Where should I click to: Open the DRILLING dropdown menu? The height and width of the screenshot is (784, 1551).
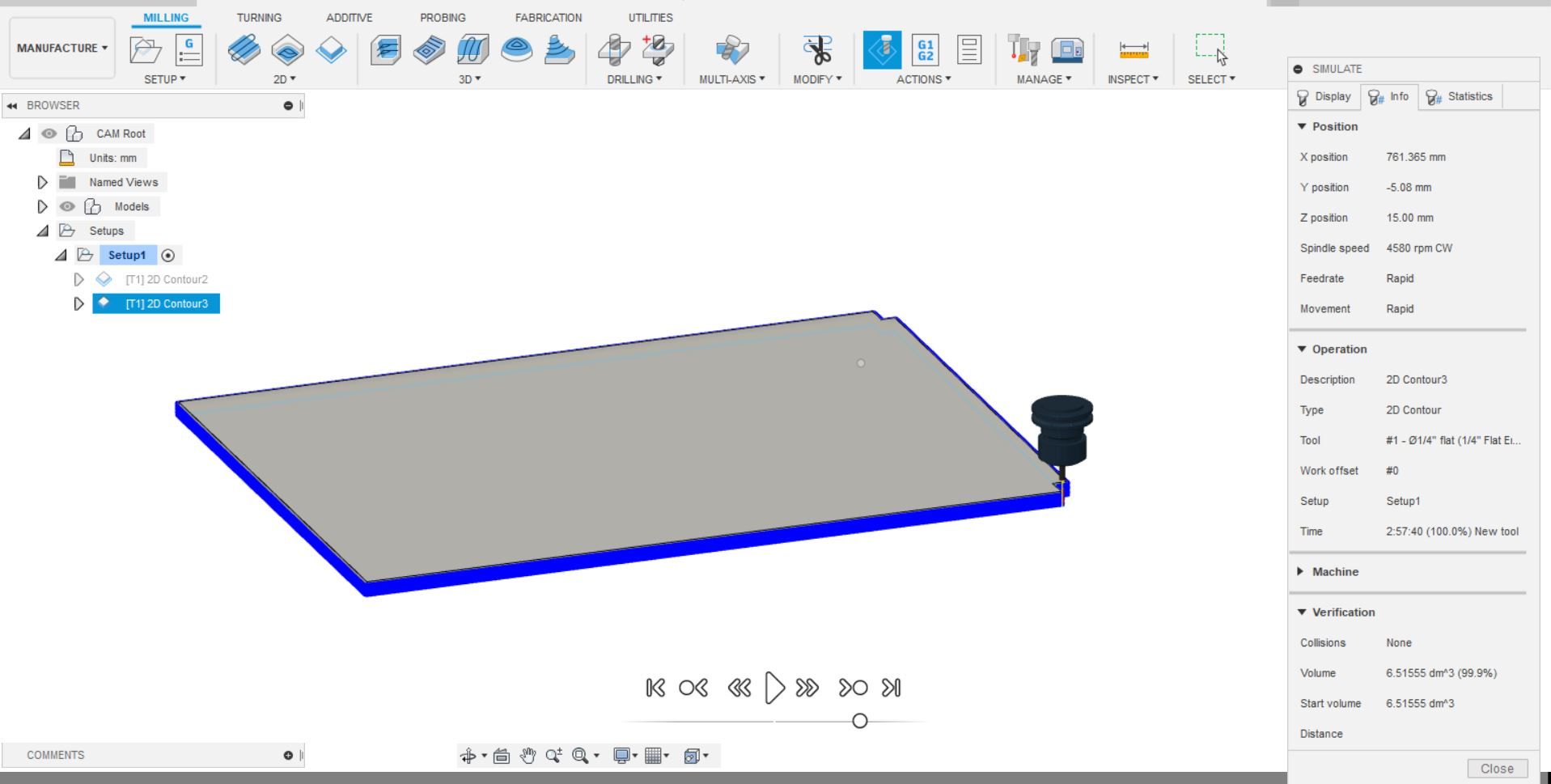coord(634,79)
